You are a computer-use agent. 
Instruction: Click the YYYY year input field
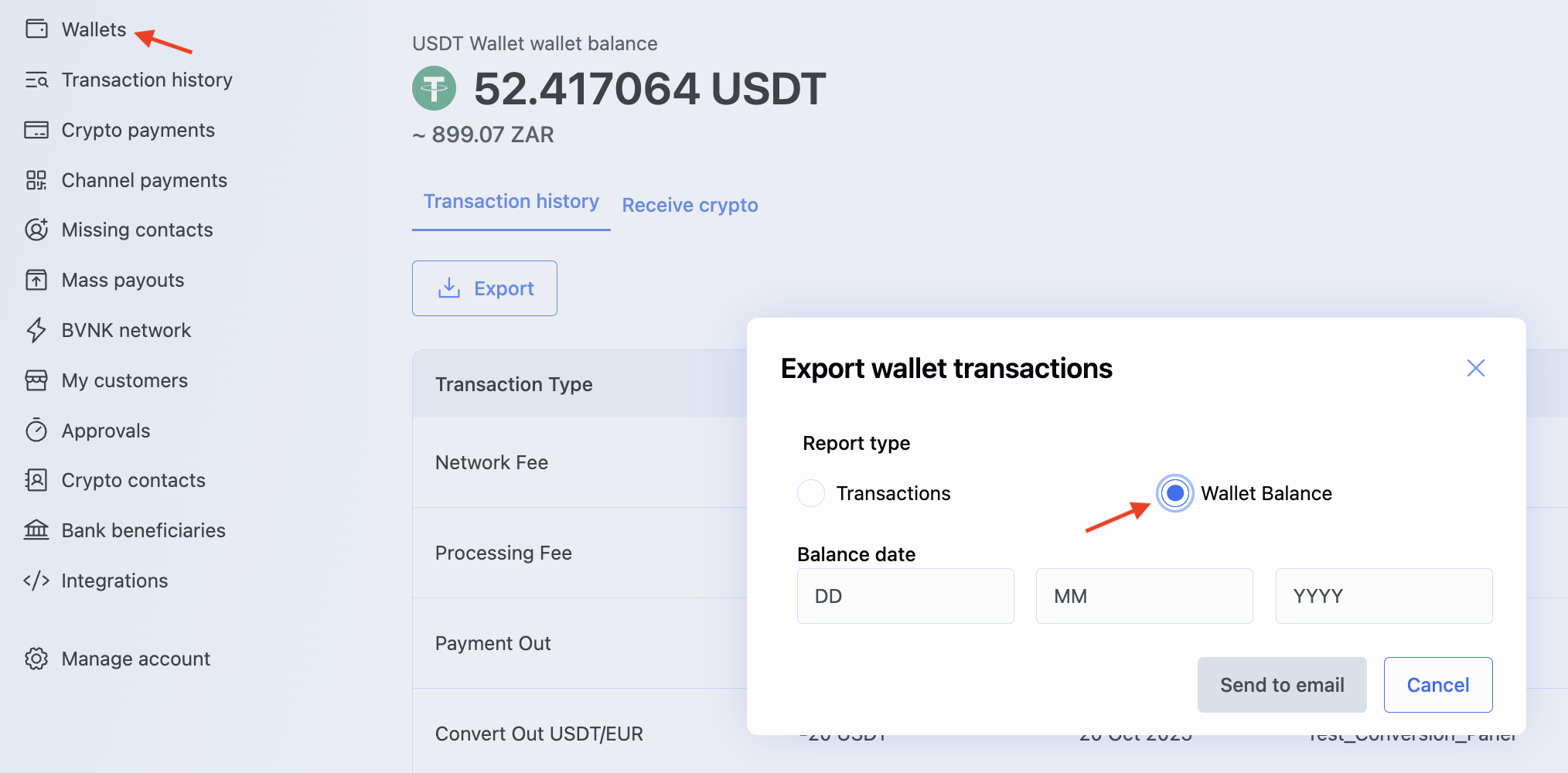(x=1383, y=596)
